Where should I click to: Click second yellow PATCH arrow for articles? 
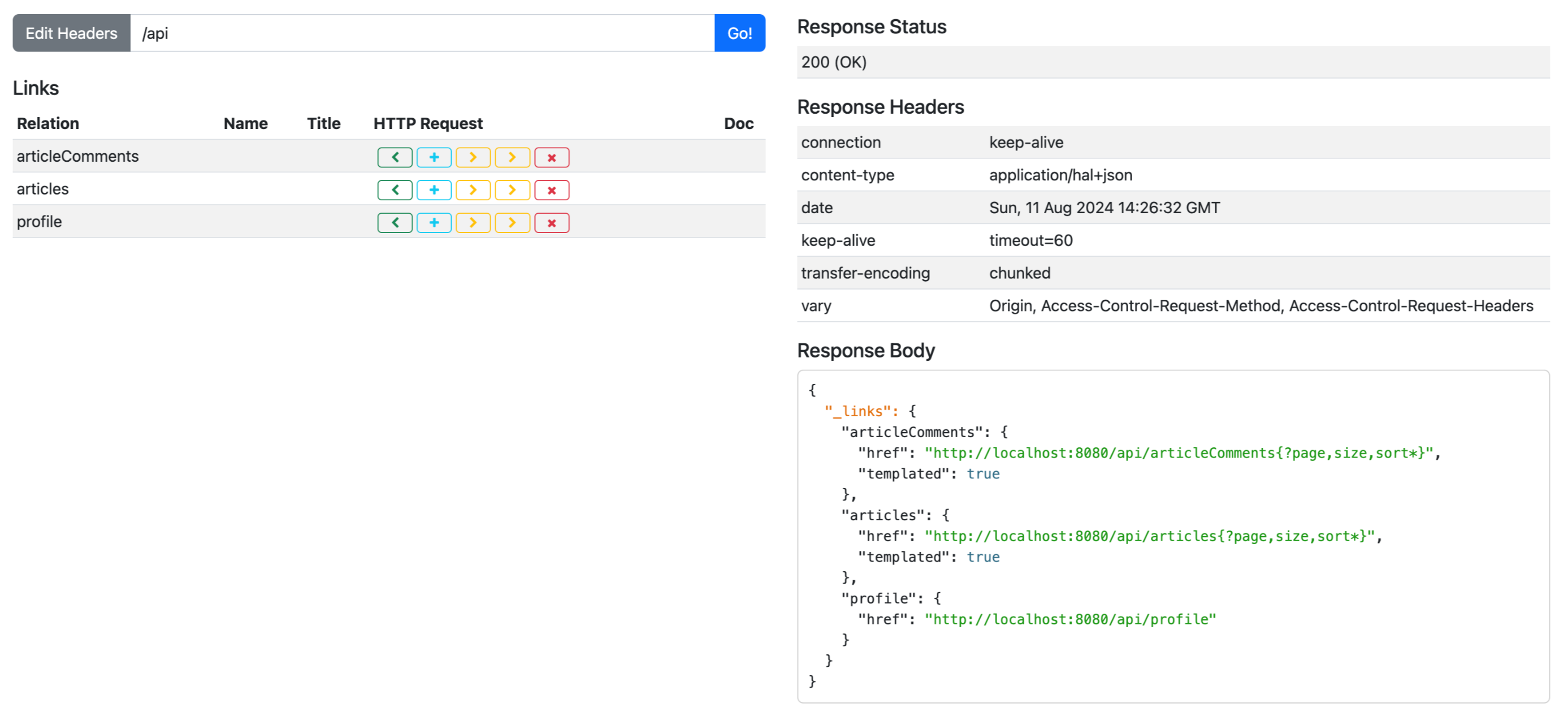point(512,190)
